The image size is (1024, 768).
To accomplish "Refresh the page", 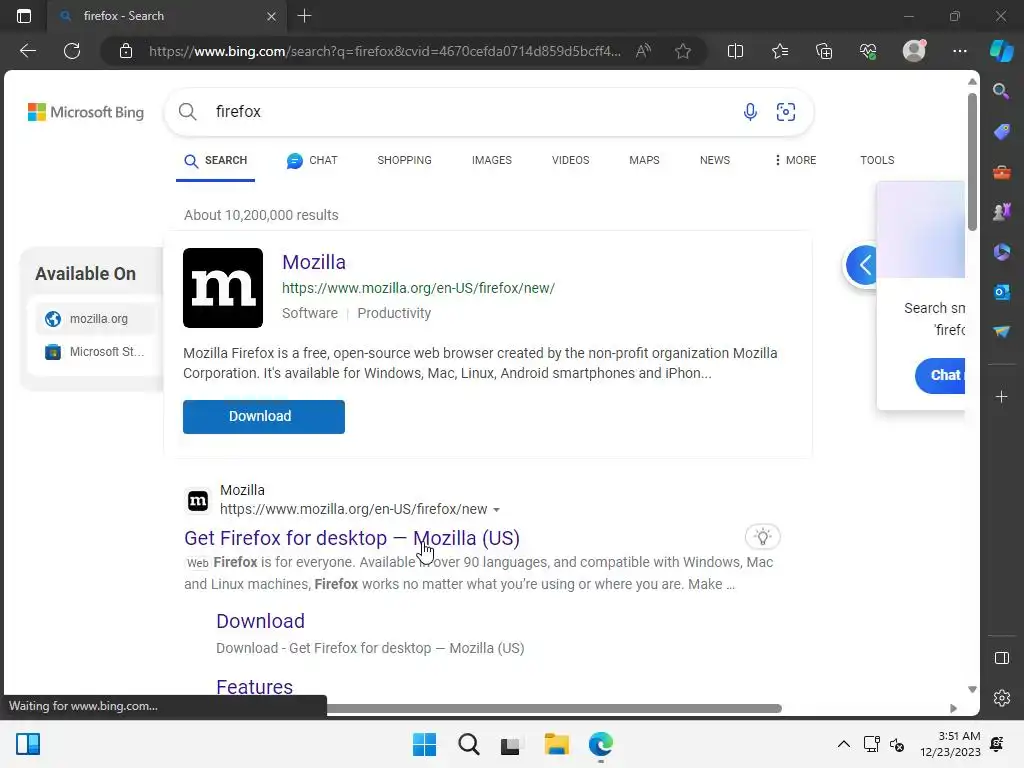I will click(72, 51).
